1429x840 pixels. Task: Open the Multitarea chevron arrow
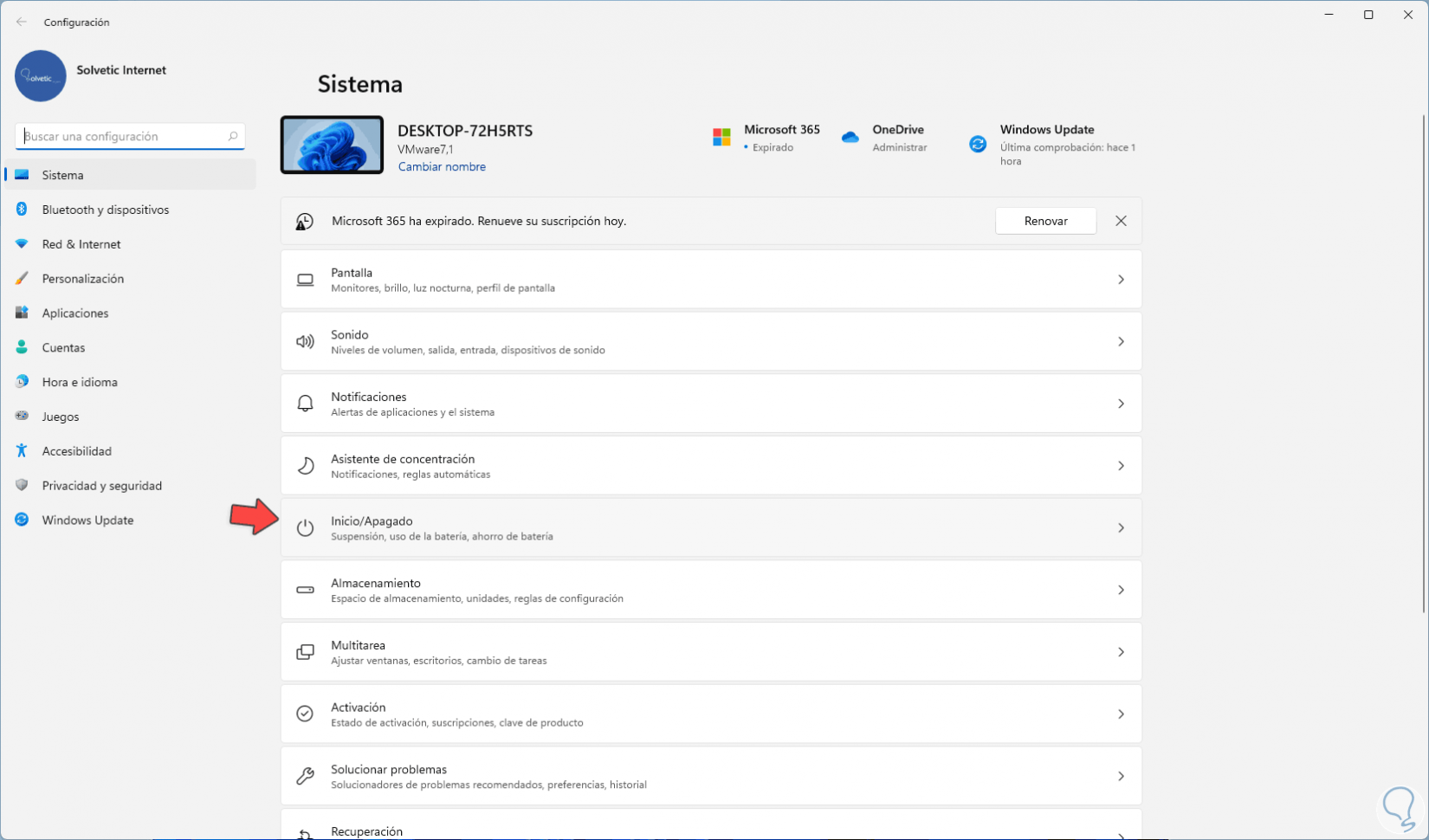(x=1121, y=652)
